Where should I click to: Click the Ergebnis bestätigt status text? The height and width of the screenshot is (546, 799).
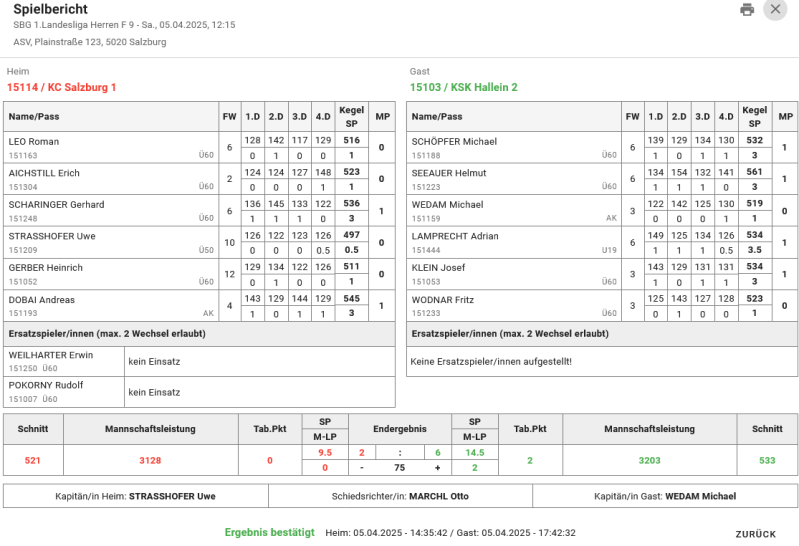pyautogui.click(x=270, y=532)
